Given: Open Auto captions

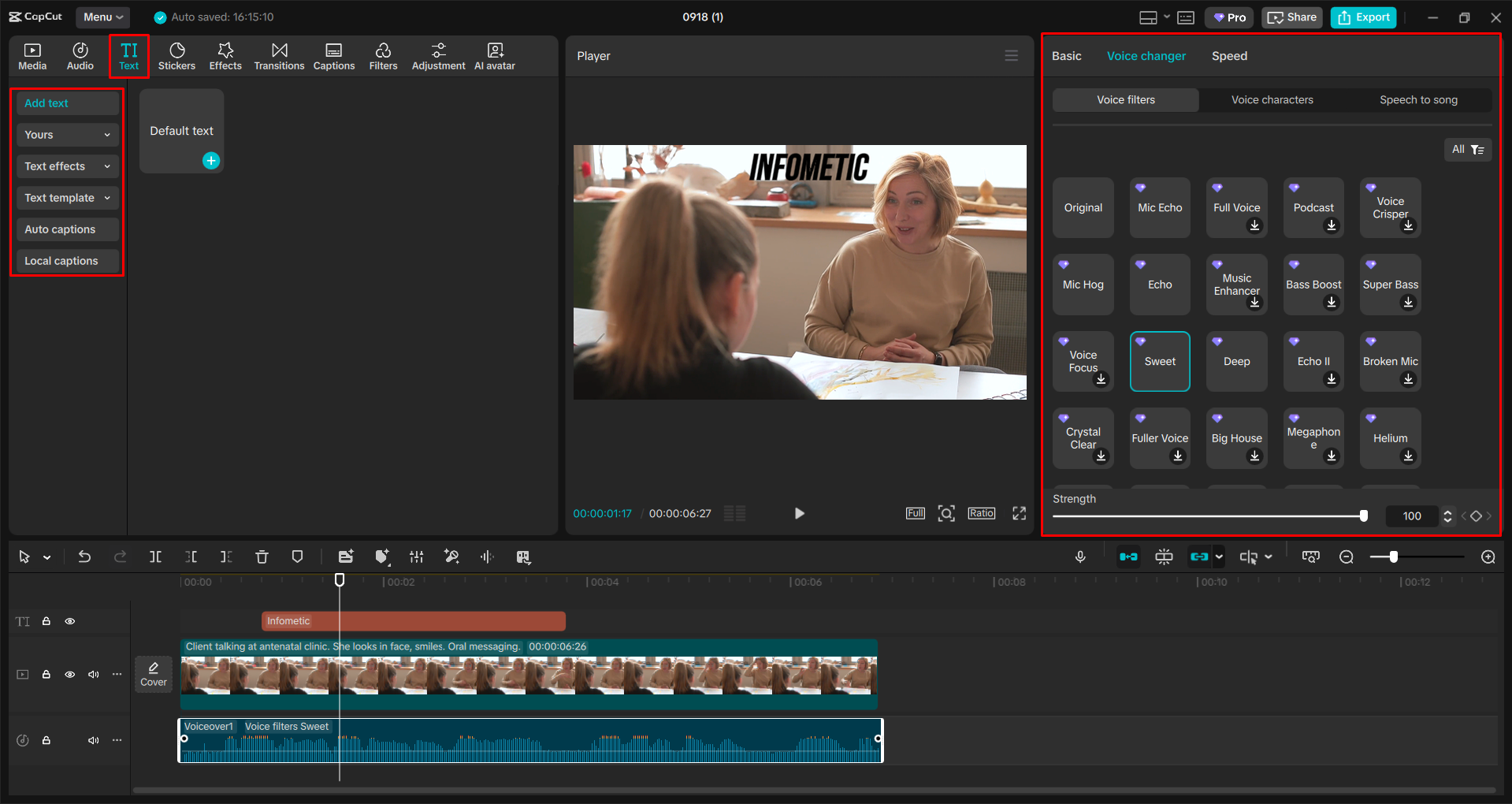Looking at the screenshot, I should click(67, 229).
